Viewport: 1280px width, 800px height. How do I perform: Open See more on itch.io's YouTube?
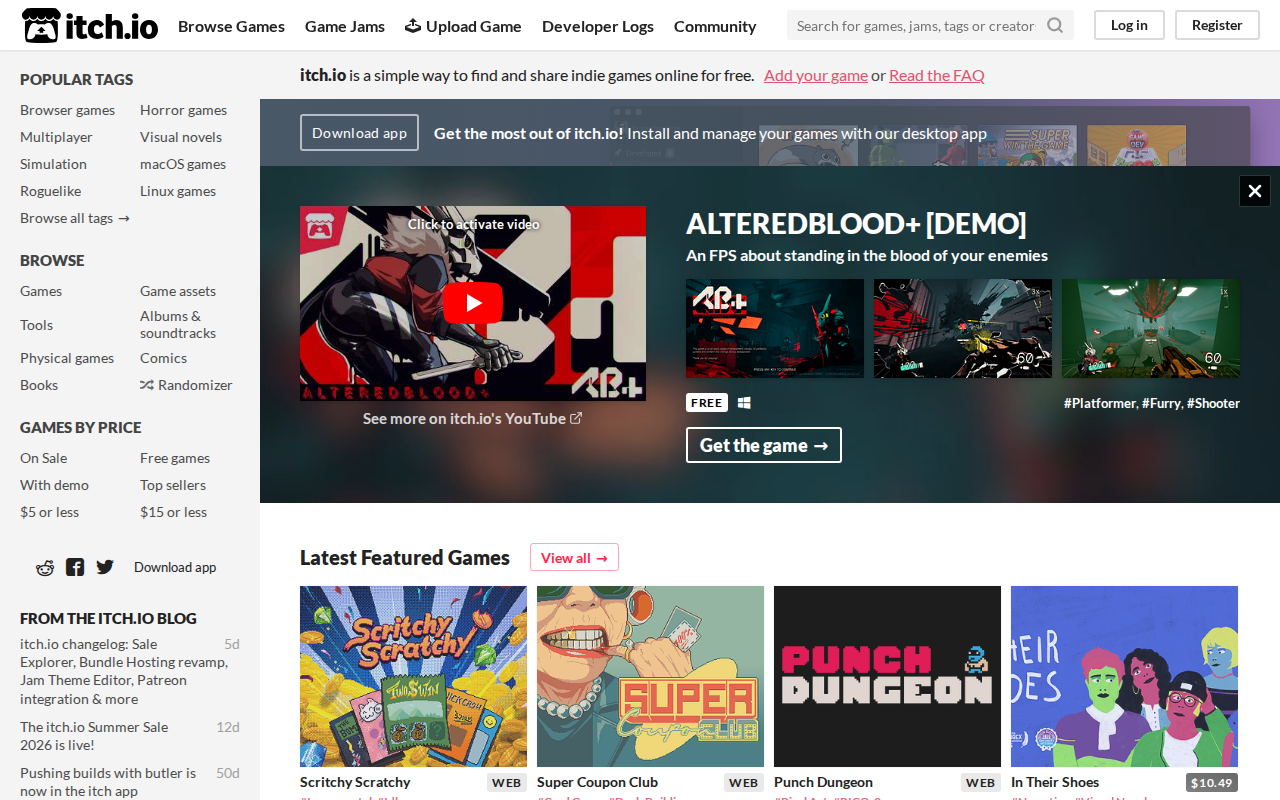pyautogui.click(x=473, y=418)
